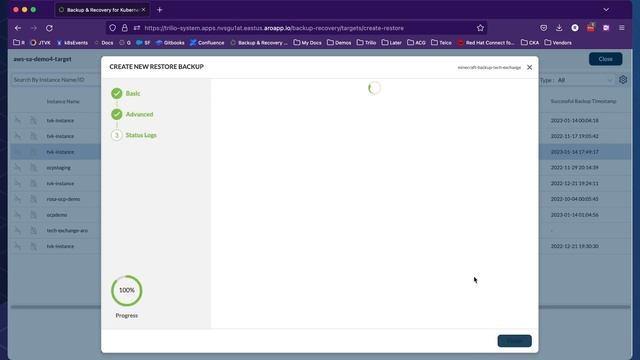Viewport: 640px width, 360px height.
Task: Click the Successful Backup Timestamp column header
Action: click(x=583, y=101)
